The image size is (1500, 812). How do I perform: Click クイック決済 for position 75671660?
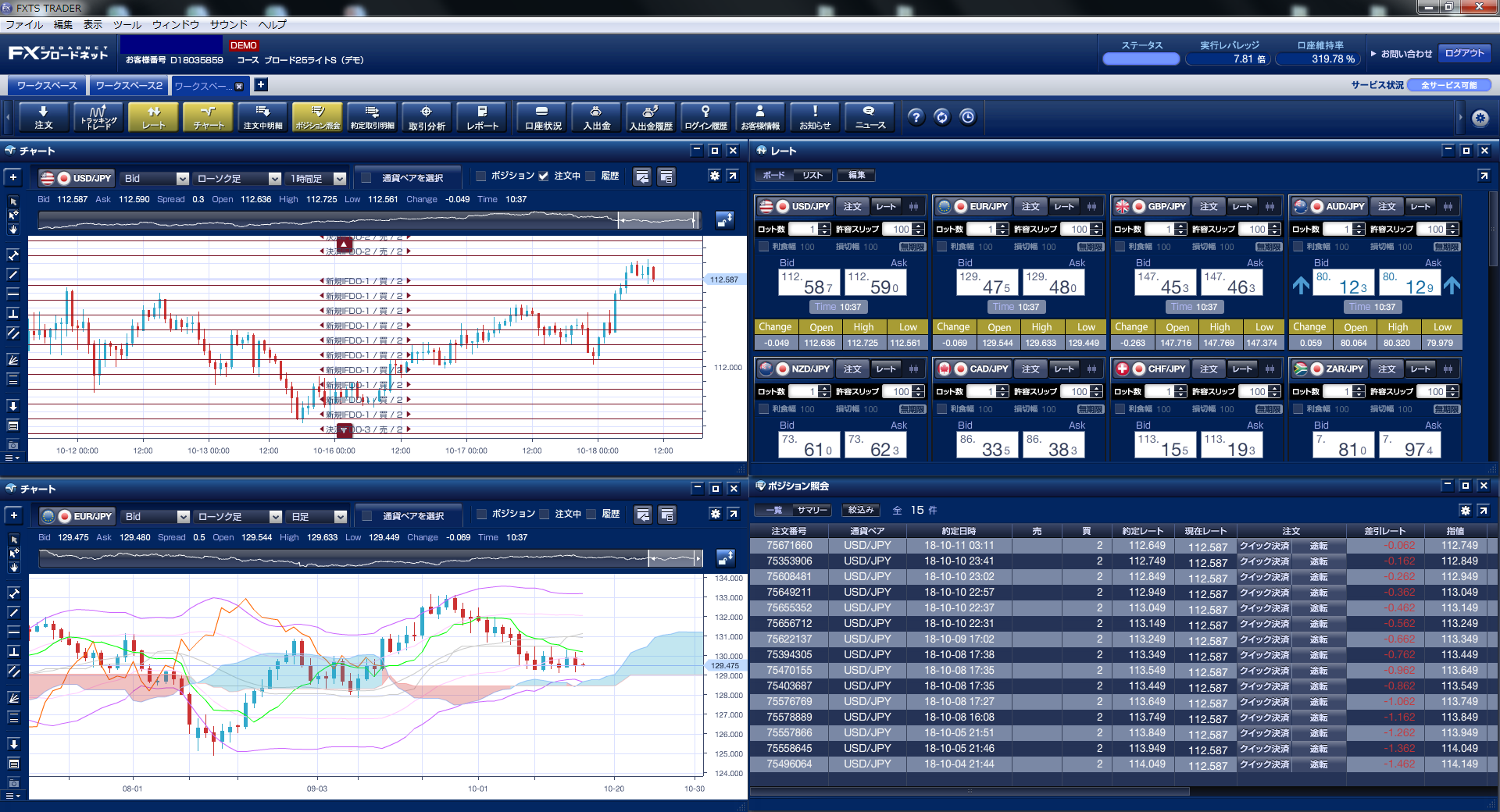[1264, 546]
